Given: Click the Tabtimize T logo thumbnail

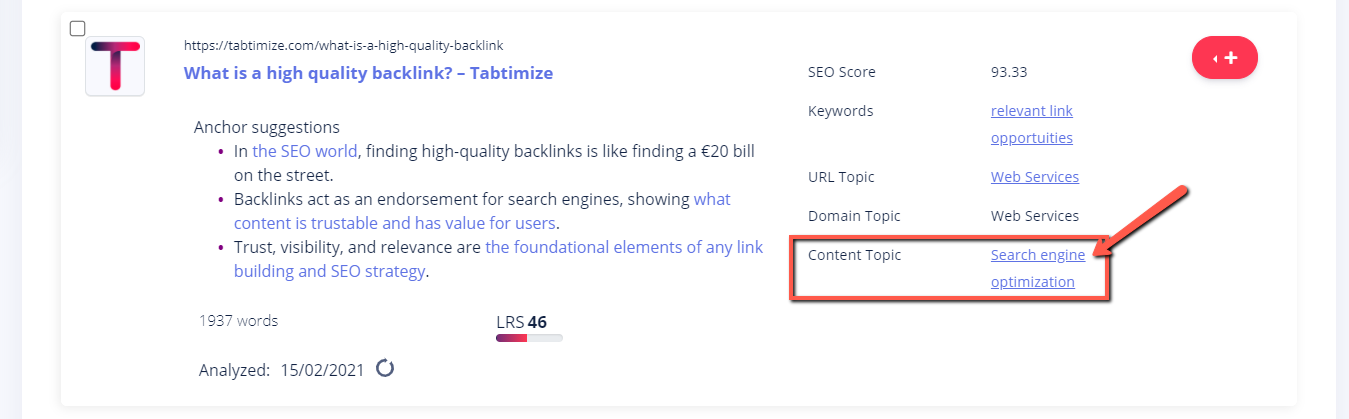Looking at the screenshot, I should pos(115,66).
